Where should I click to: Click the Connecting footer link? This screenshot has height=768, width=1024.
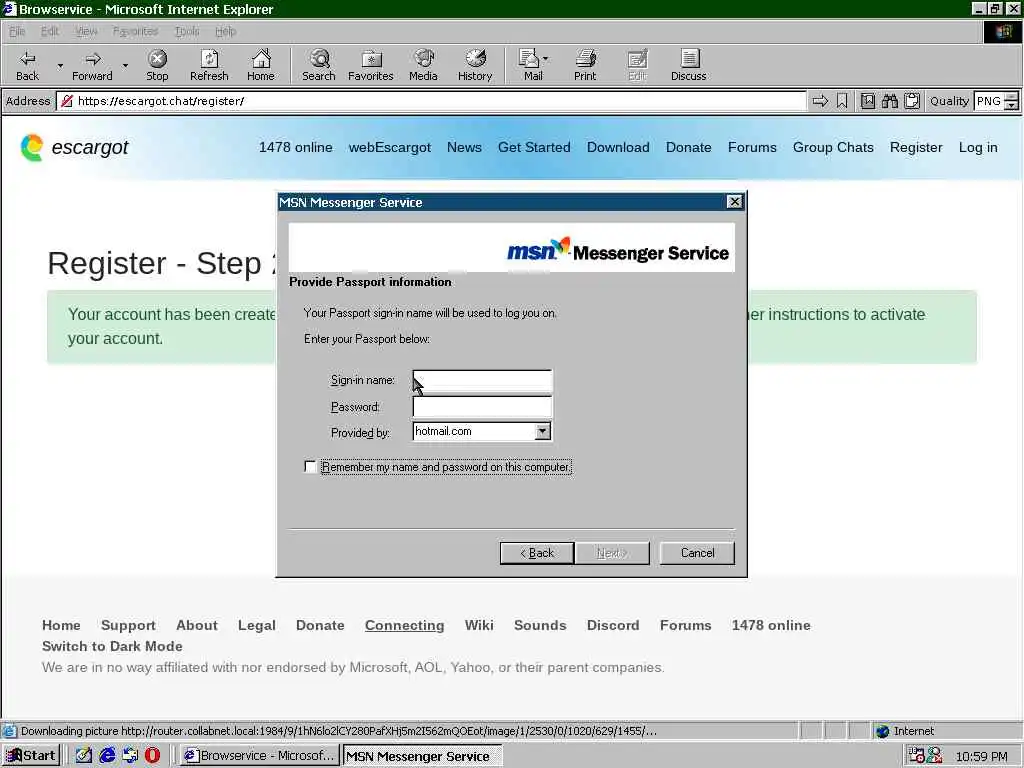coord(404,625)
